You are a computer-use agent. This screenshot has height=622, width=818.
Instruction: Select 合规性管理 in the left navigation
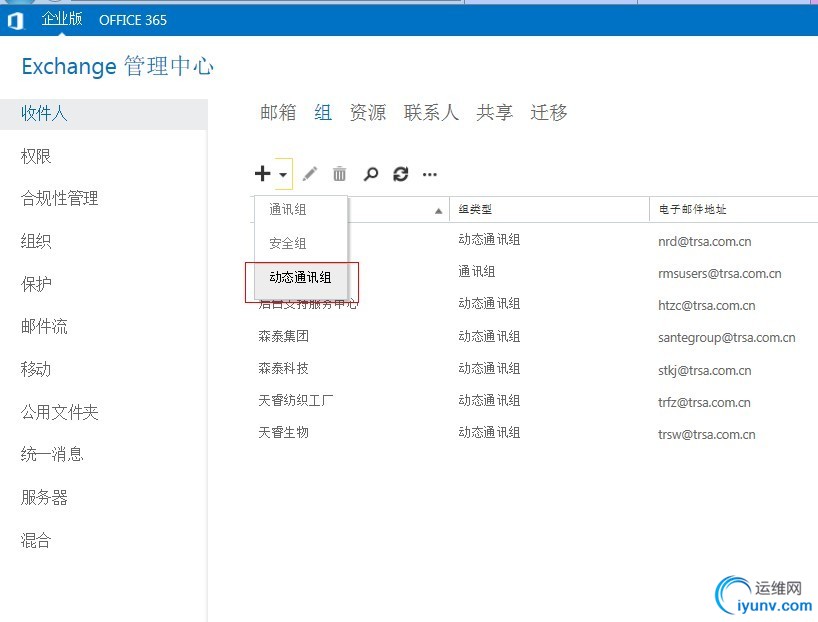pos(59,198)
